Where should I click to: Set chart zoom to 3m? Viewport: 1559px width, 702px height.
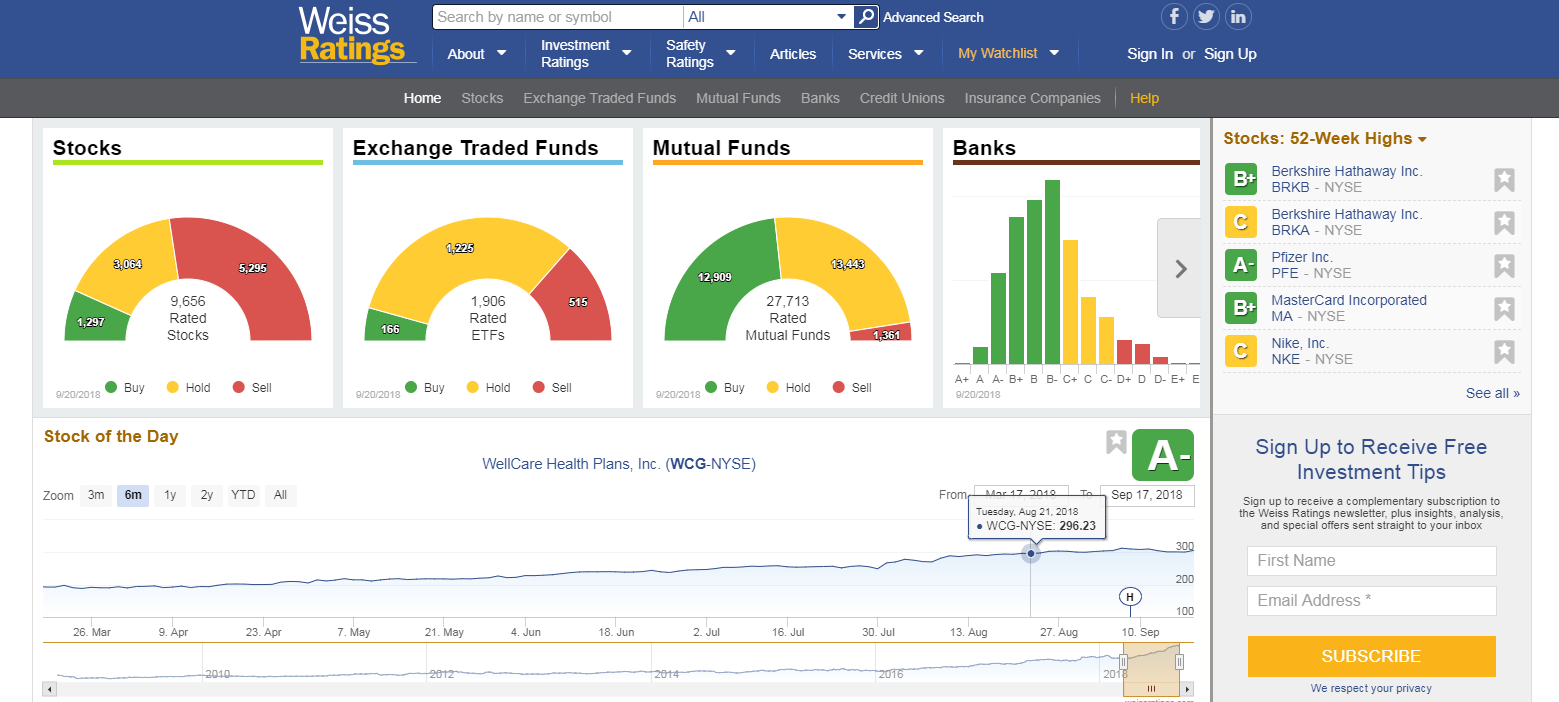96,495
